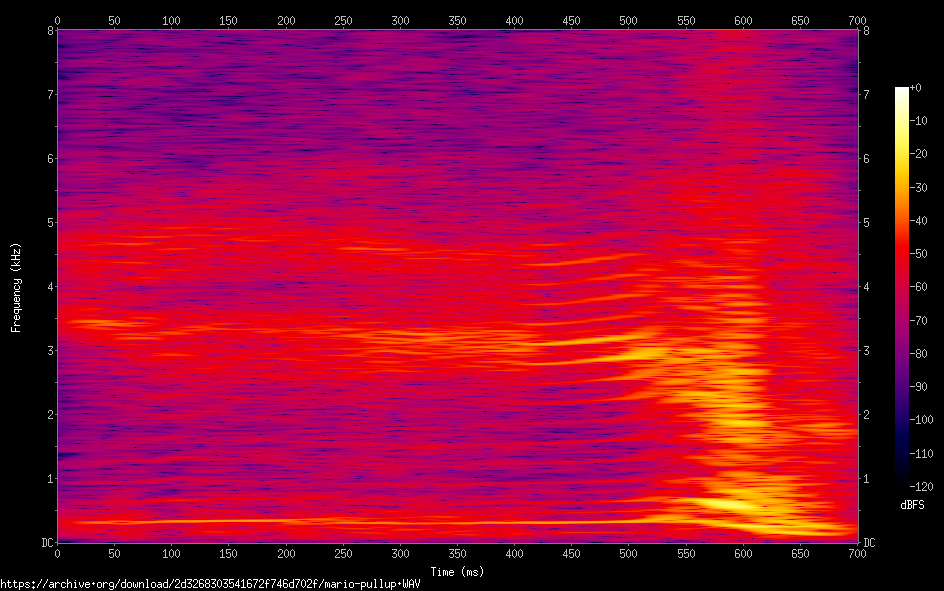Click the -60 value on the color scale
Image resolution: width=944 pixels, height=591 pixels.
[918, 288]
